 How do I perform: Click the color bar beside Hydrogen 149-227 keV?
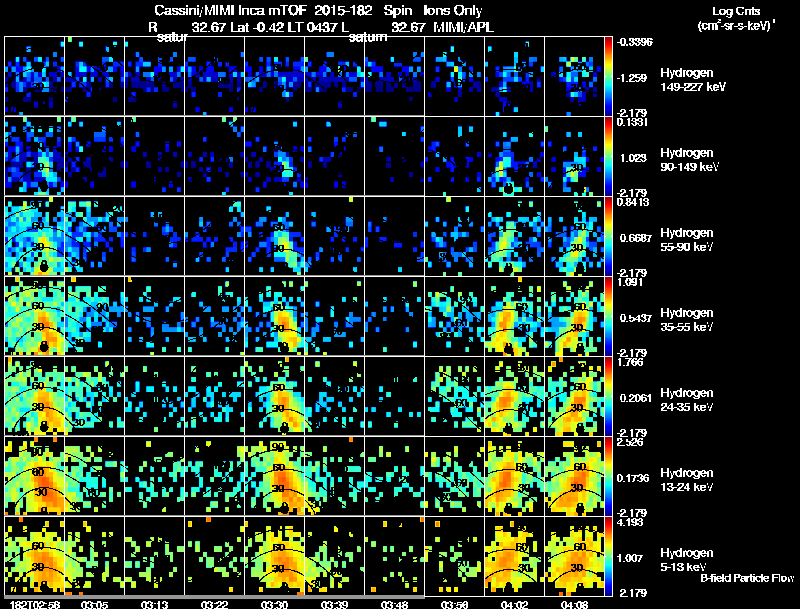[608, 76]
